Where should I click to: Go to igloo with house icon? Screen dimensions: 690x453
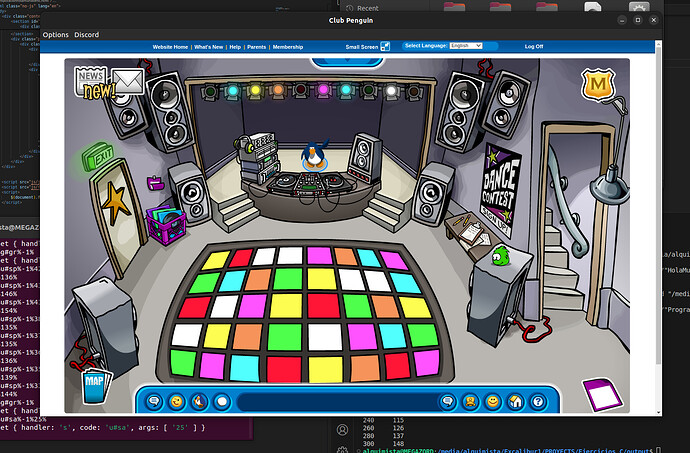tap(515, 402)
